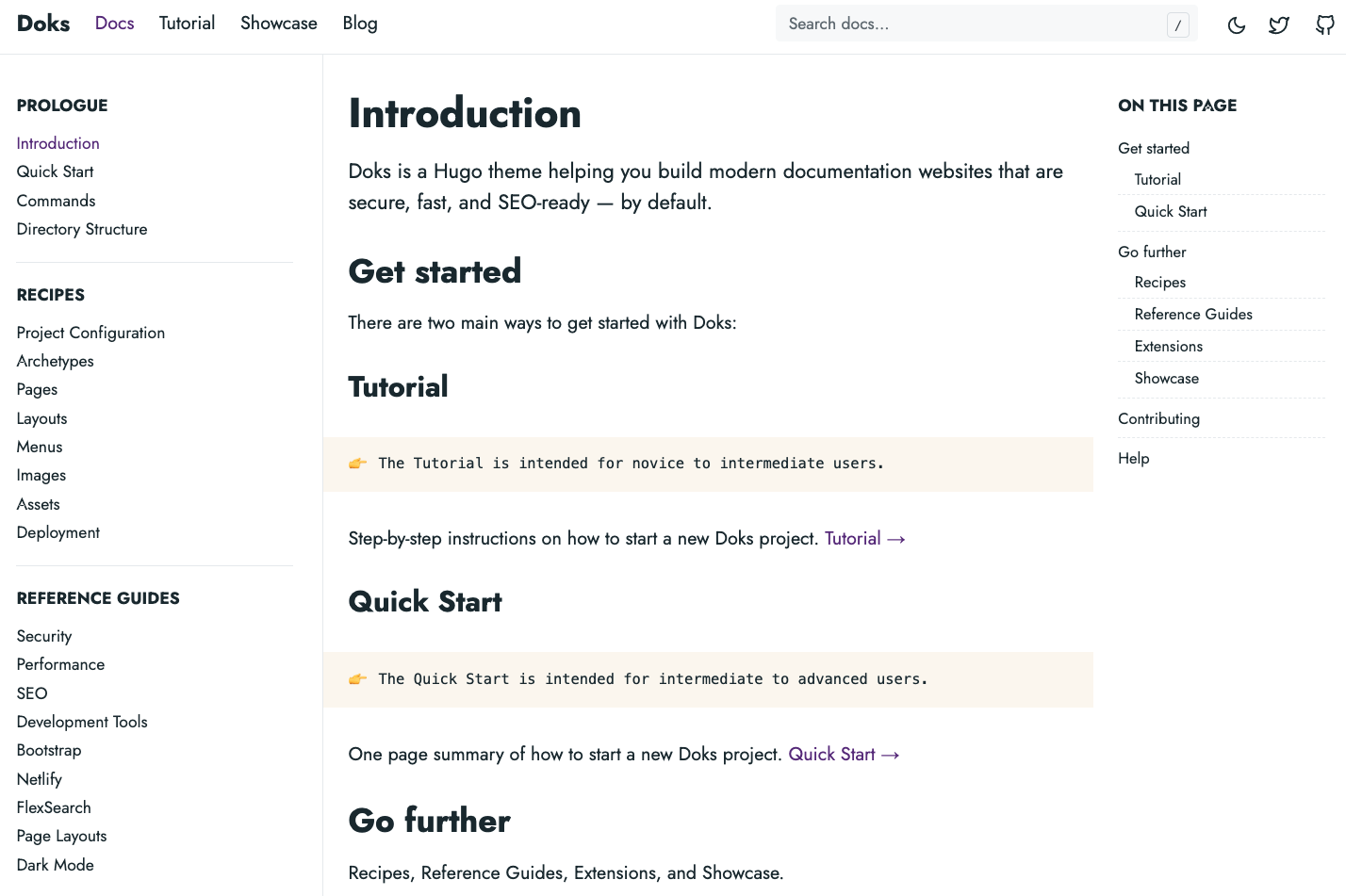Toggle dark mode with the moon icon

[x=1237, y=25]
